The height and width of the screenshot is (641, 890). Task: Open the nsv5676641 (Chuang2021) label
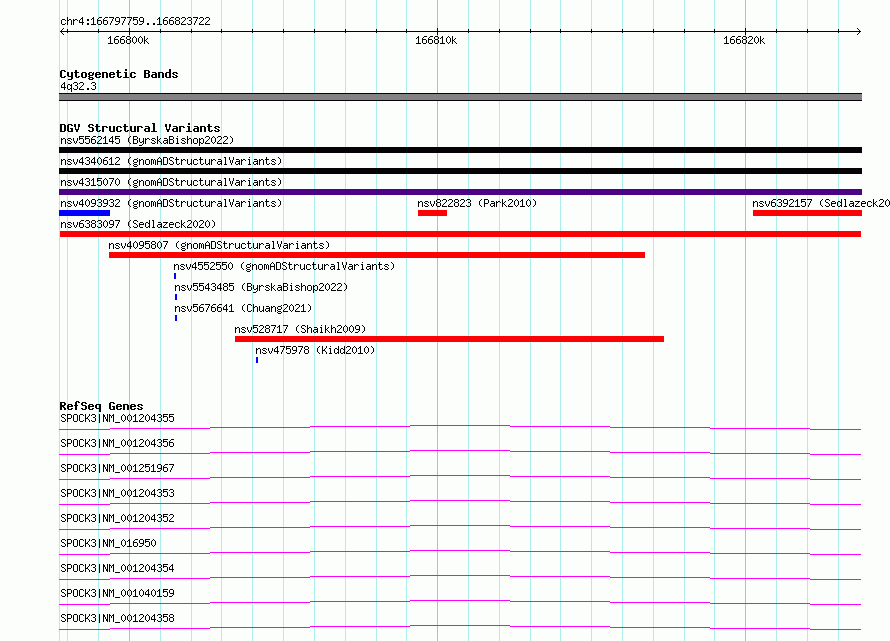pos(244,308)
